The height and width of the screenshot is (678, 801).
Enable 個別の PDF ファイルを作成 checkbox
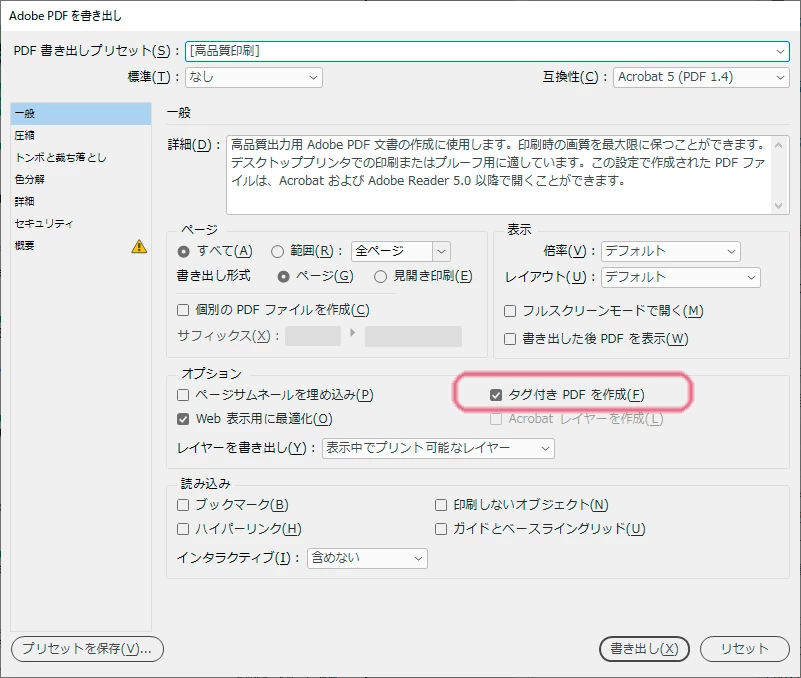(x=183, y=310)
